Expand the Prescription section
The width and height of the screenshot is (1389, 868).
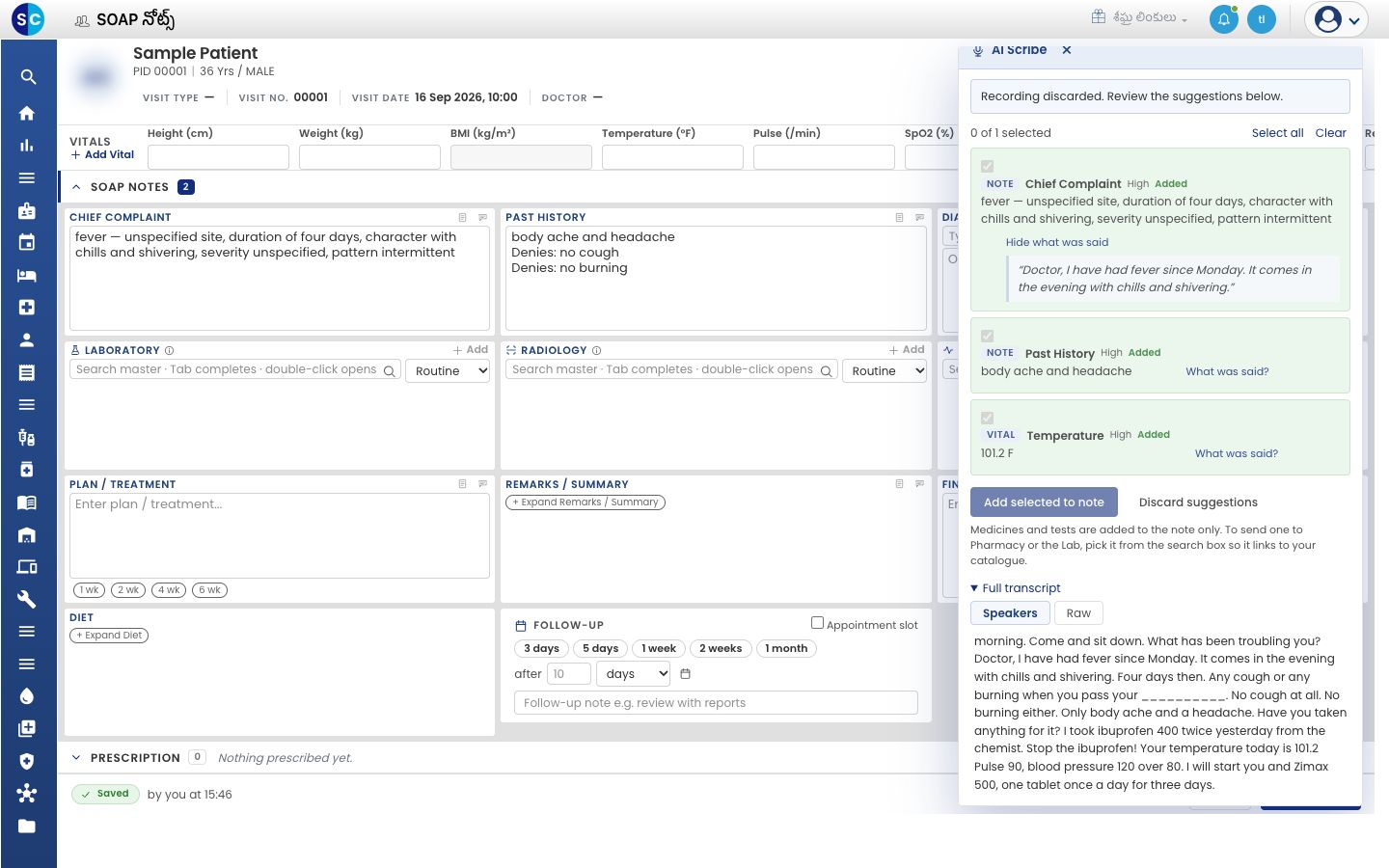pyautogui.click(x=76, y=758)
